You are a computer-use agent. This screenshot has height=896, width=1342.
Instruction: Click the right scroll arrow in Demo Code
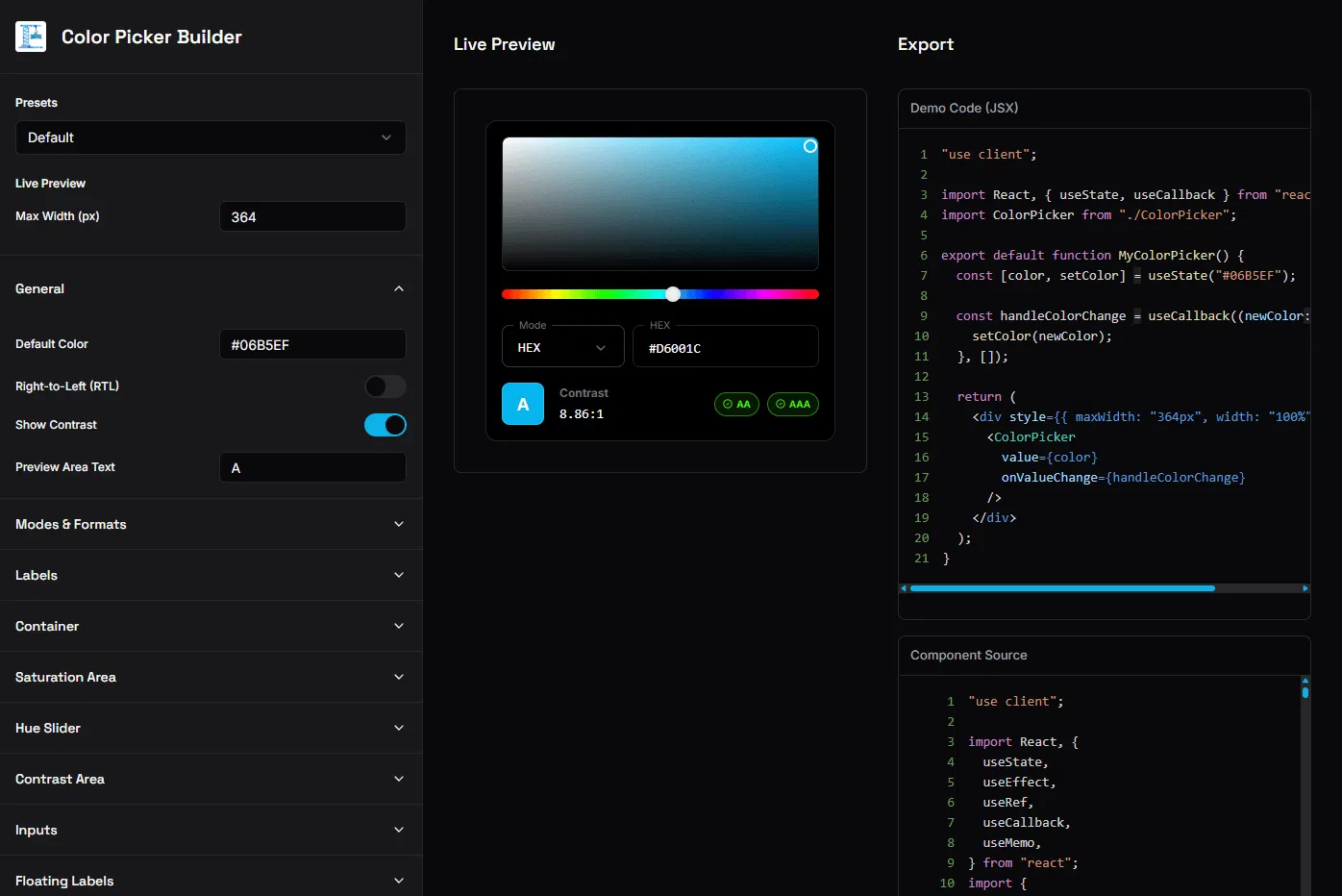tap(1305, 588)
